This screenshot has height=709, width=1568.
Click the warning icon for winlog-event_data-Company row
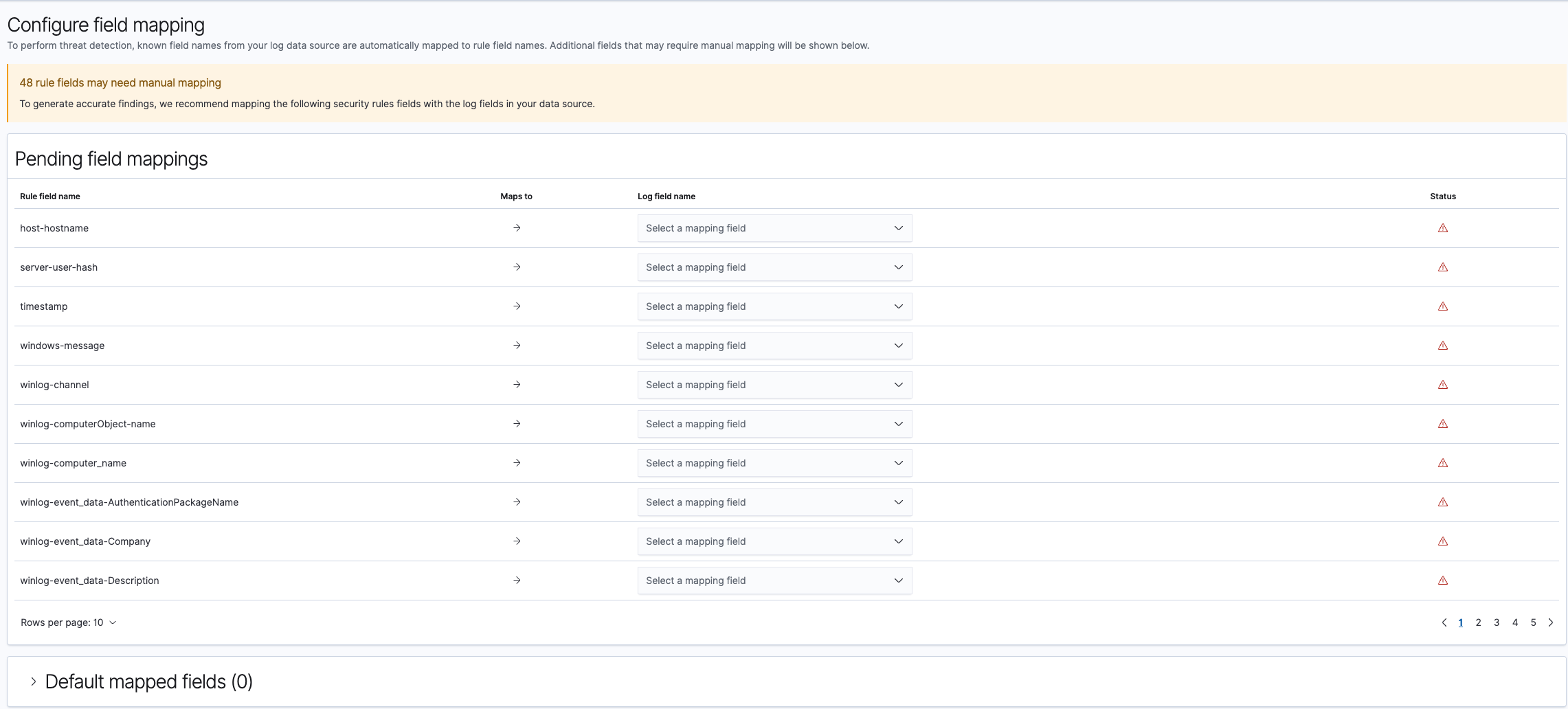[1443, 541]
